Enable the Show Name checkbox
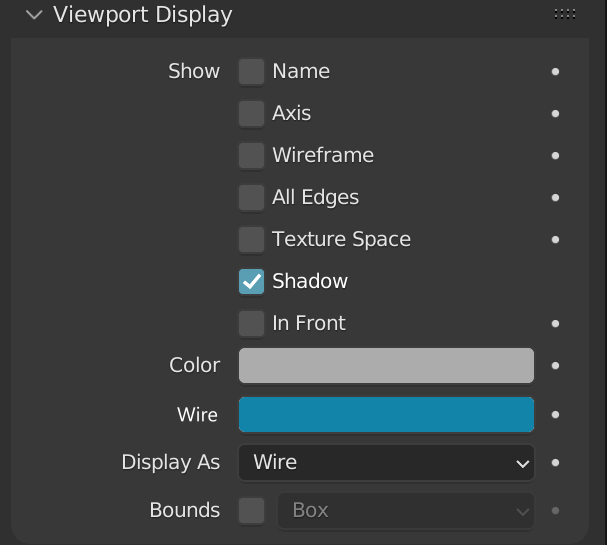 (252, 72)
